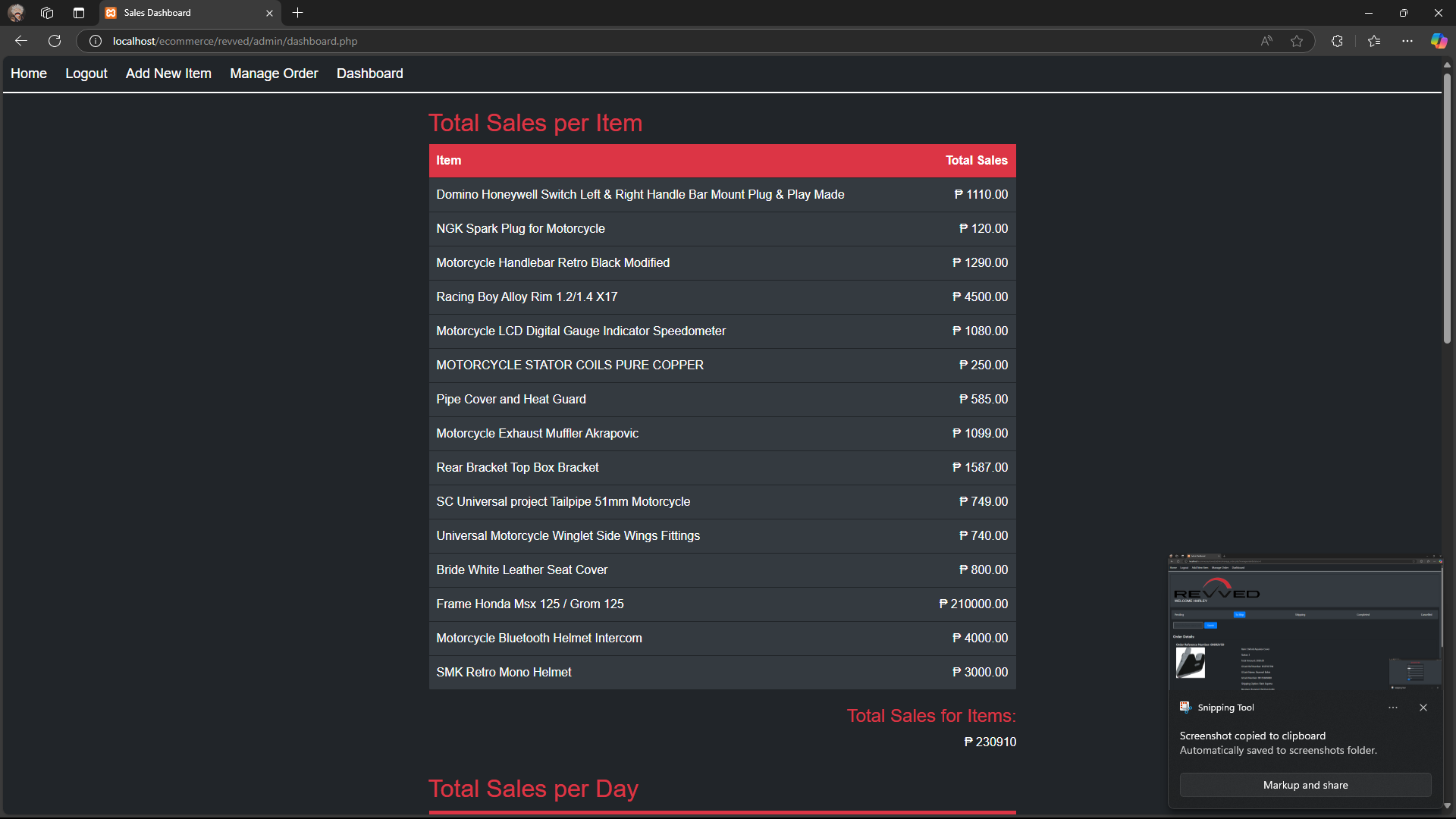Click the page vertical scrollbar thumb
Viewport: 1456px width, 819px height.
point(1447,209)
